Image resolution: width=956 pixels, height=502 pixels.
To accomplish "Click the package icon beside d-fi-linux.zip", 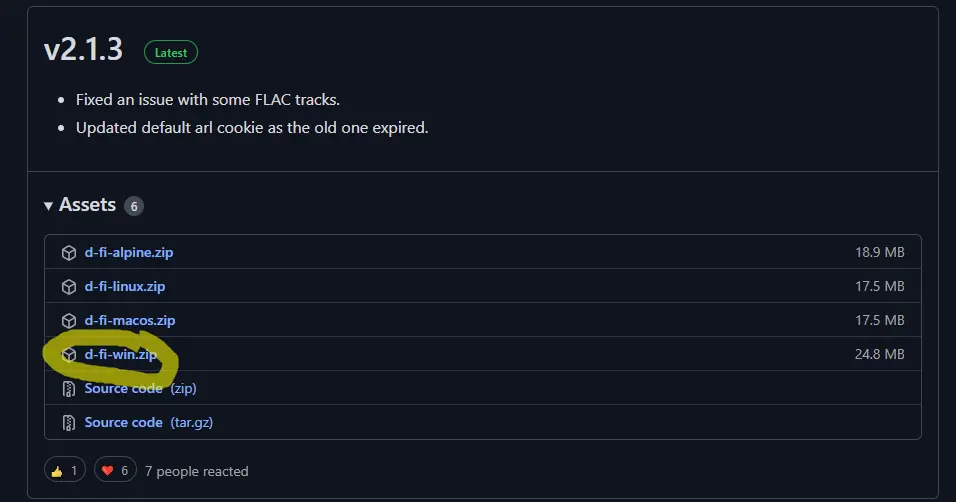I will [x=69, y=287].
